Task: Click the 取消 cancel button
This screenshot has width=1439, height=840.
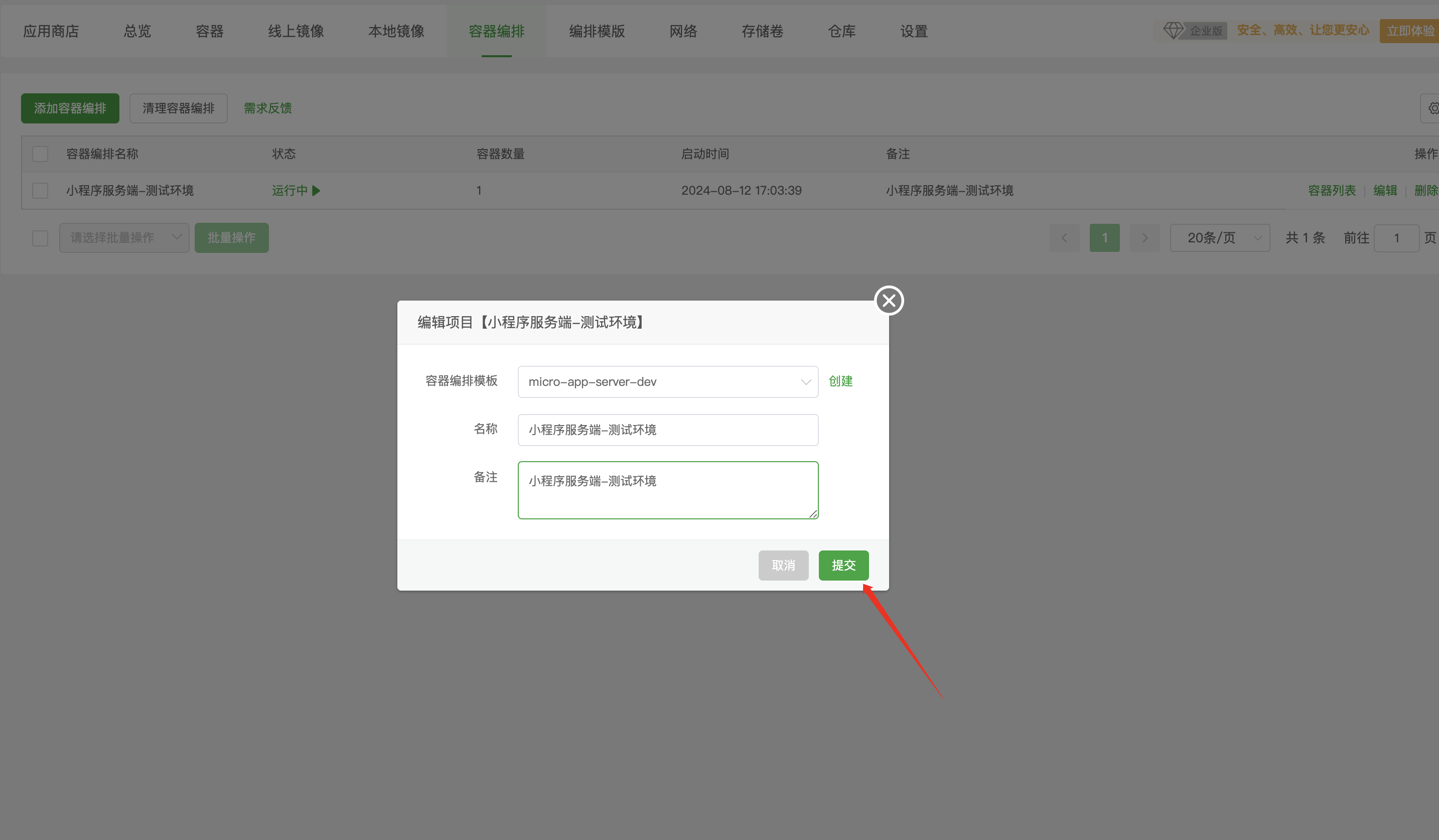Action: pos(783,566)
